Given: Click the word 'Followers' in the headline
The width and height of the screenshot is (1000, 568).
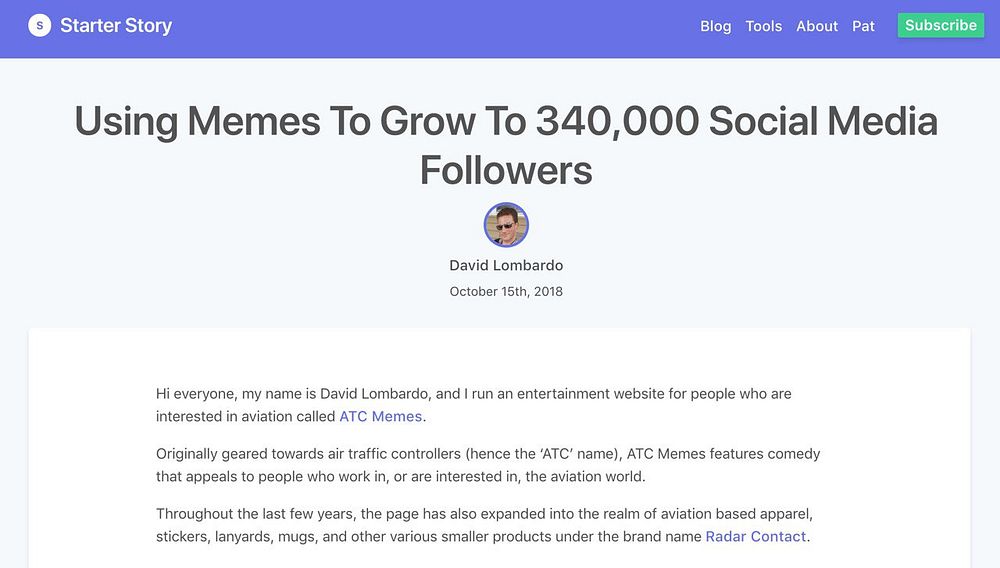Looking at the screenshot, I should click(x=506, y=170).
